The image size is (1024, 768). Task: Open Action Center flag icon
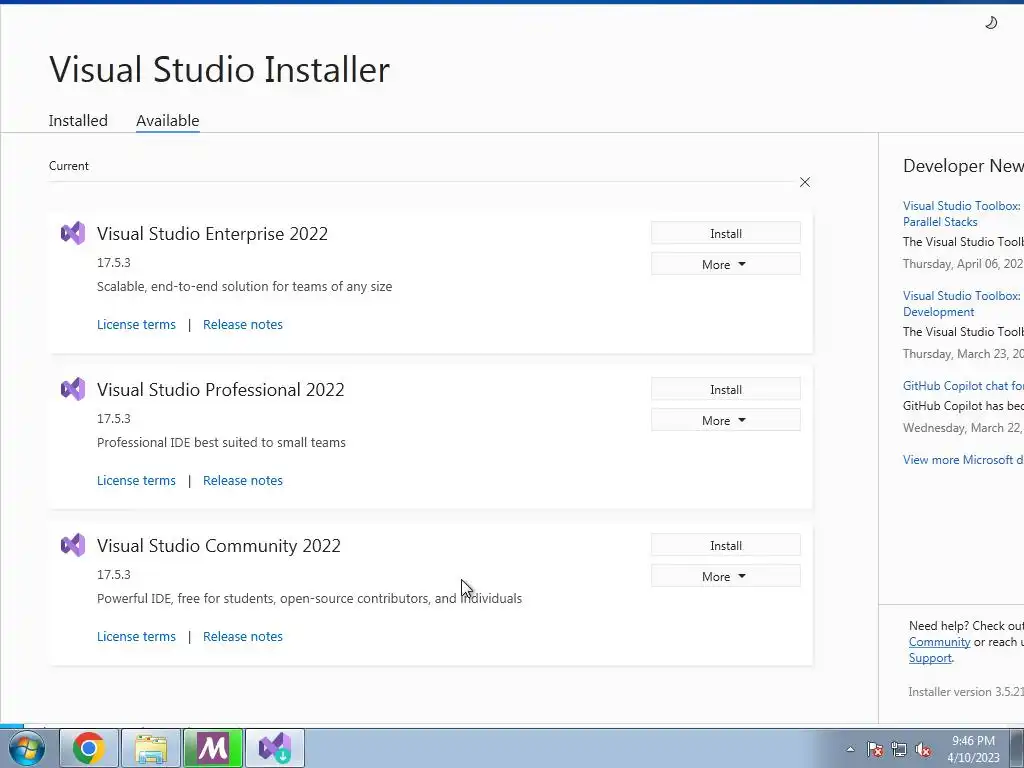click(x=875, y=749)
